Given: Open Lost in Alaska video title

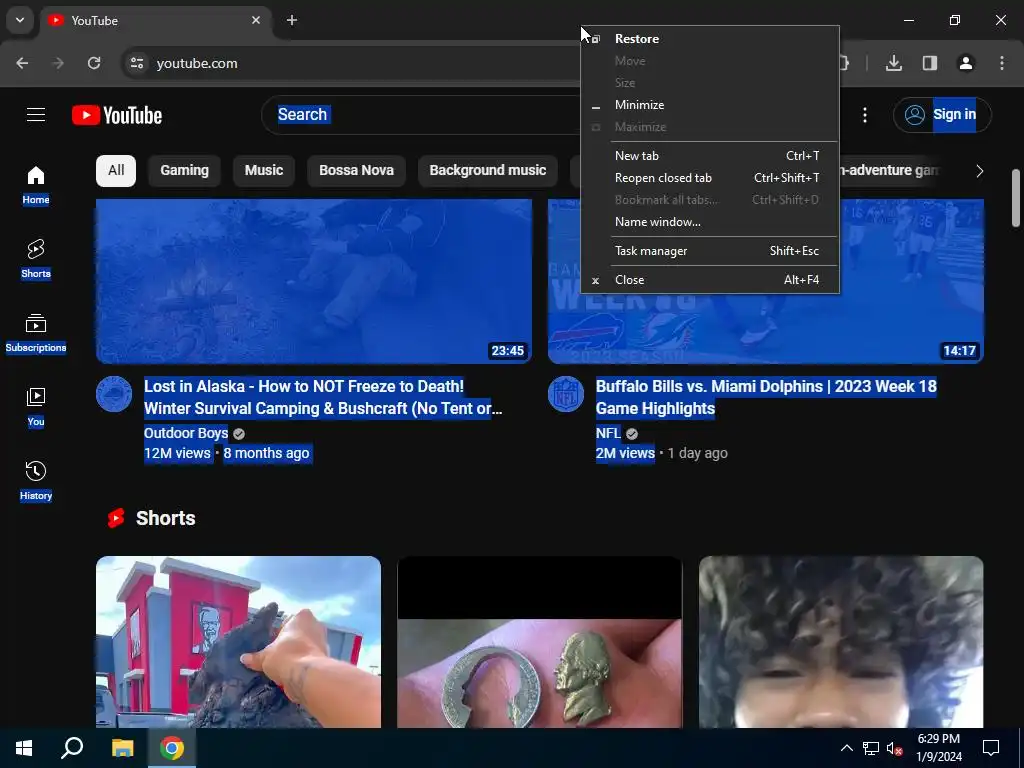Looking at the screenshot, I should [x=323, y=397].
